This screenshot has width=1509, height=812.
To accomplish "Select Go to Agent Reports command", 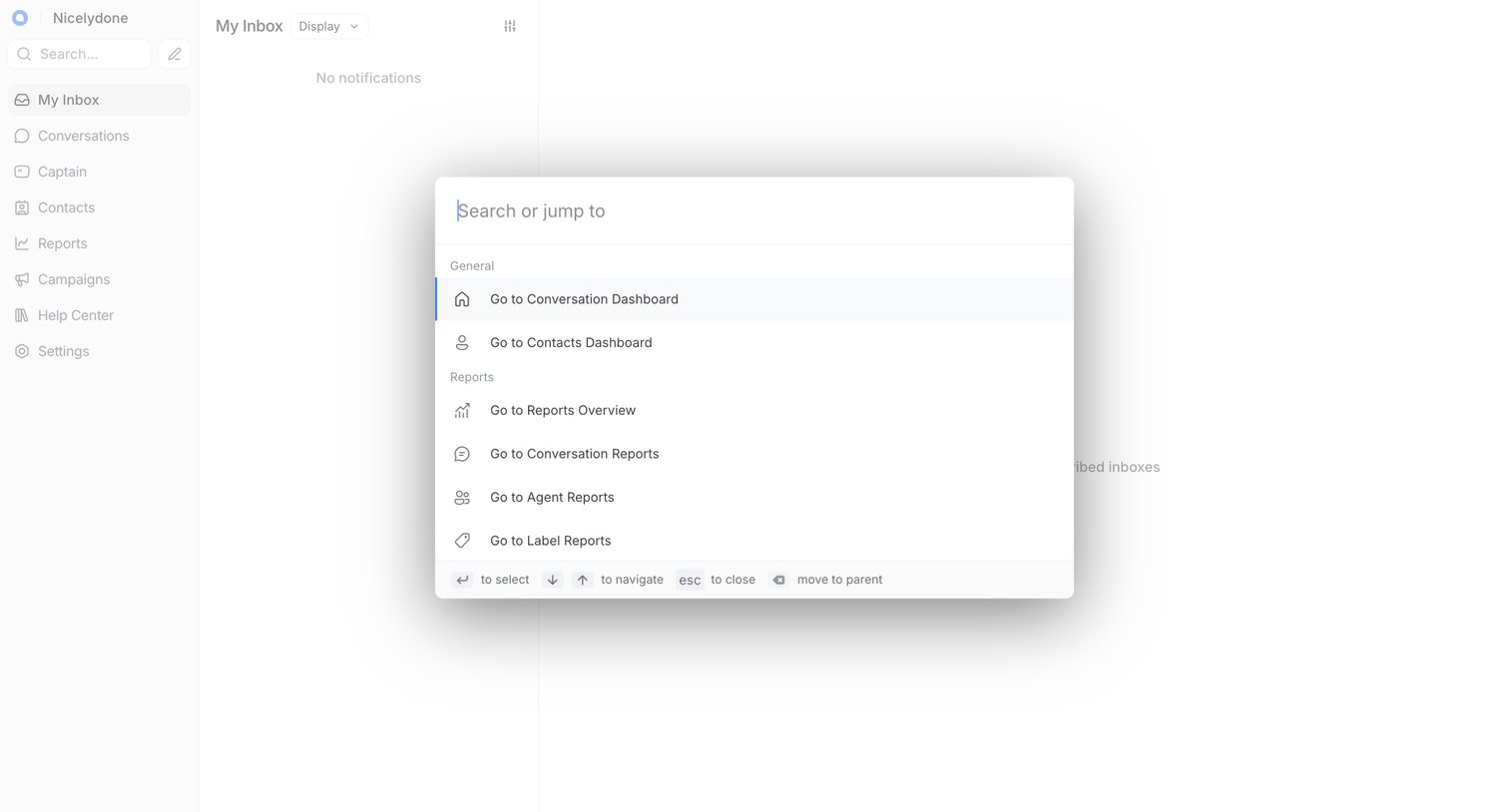I will (x=754, y=497).
